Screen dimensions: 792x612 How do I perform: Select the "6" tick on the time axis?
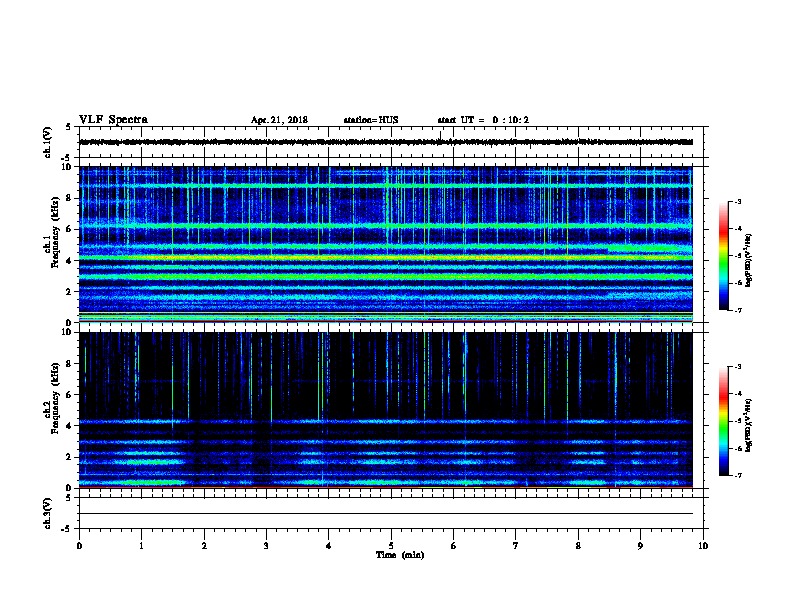pyautogui.click(x=454, y=546)
